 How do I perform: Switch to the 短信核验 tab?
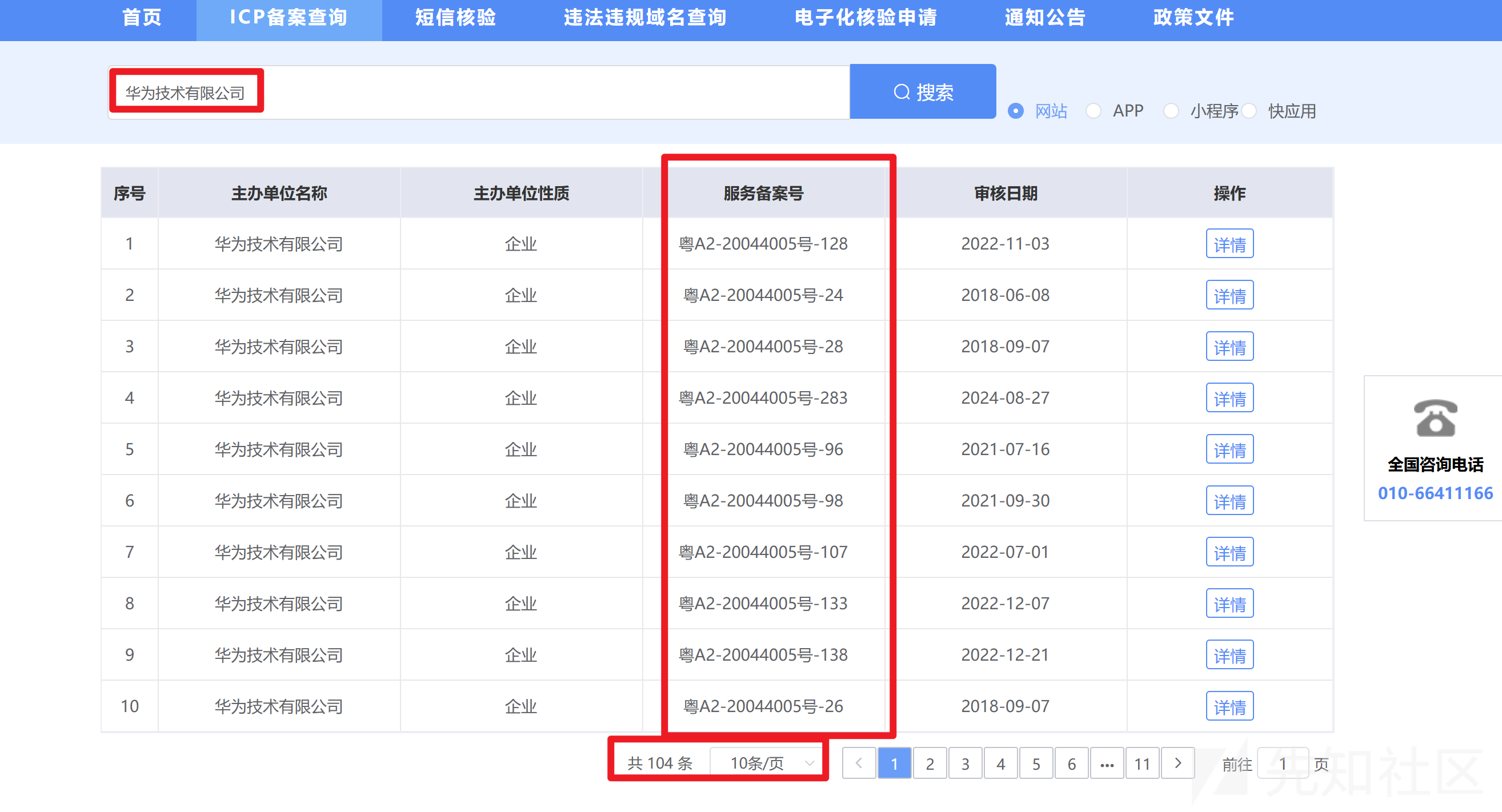pyautogui.click(x=455, y=18)
